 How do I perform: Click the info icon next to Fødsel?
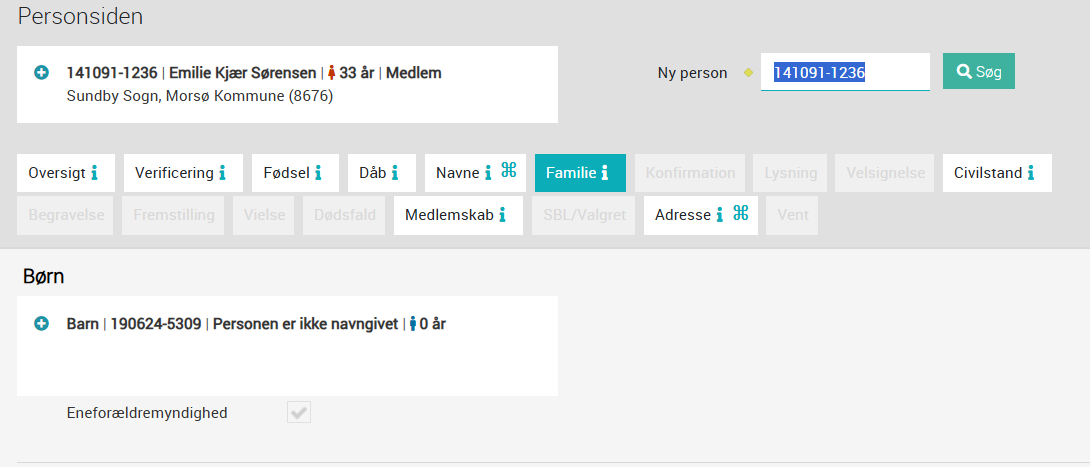pos(318,173)
